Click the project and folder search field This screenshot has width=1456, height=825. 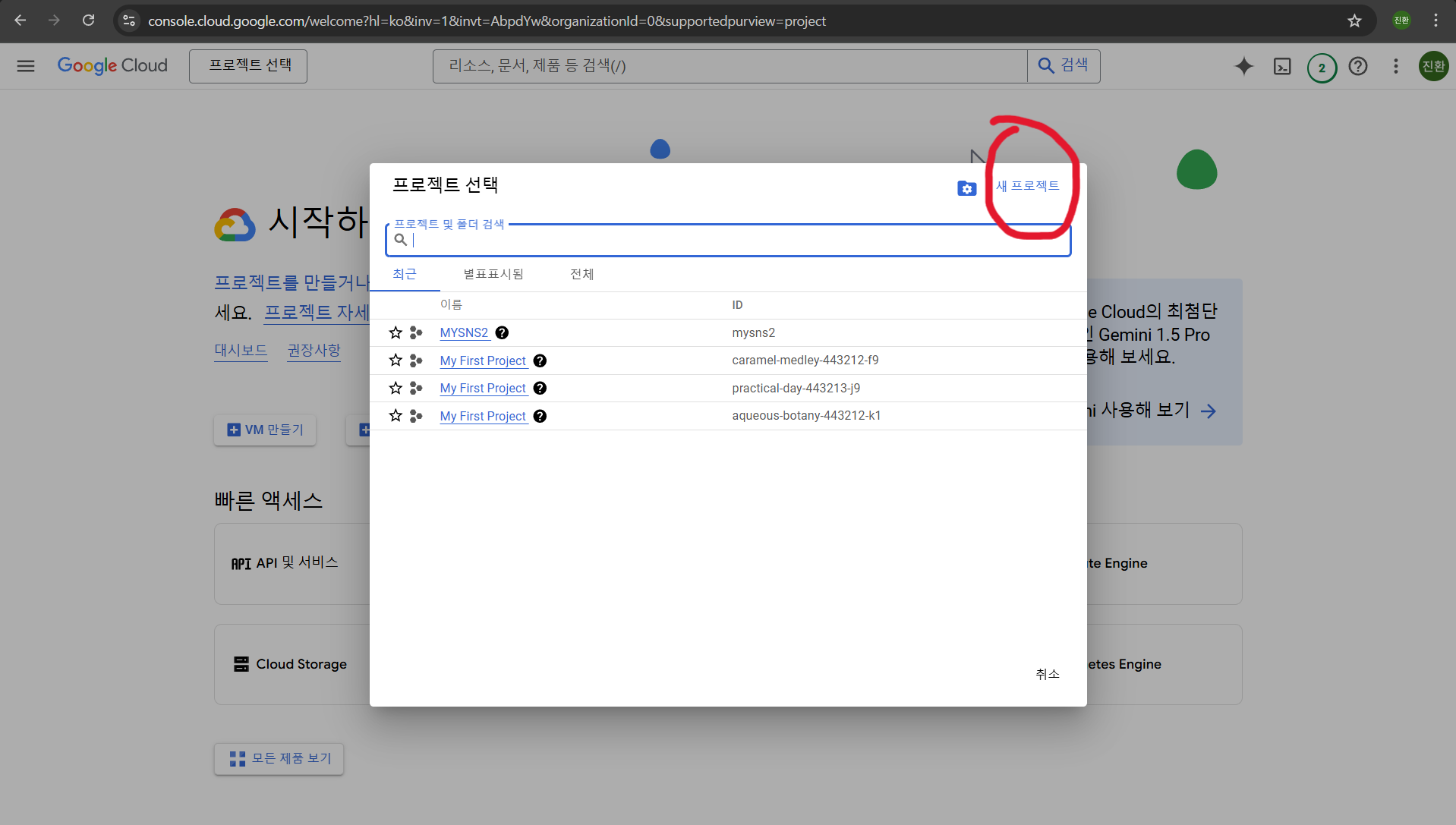tap(729, 241)
